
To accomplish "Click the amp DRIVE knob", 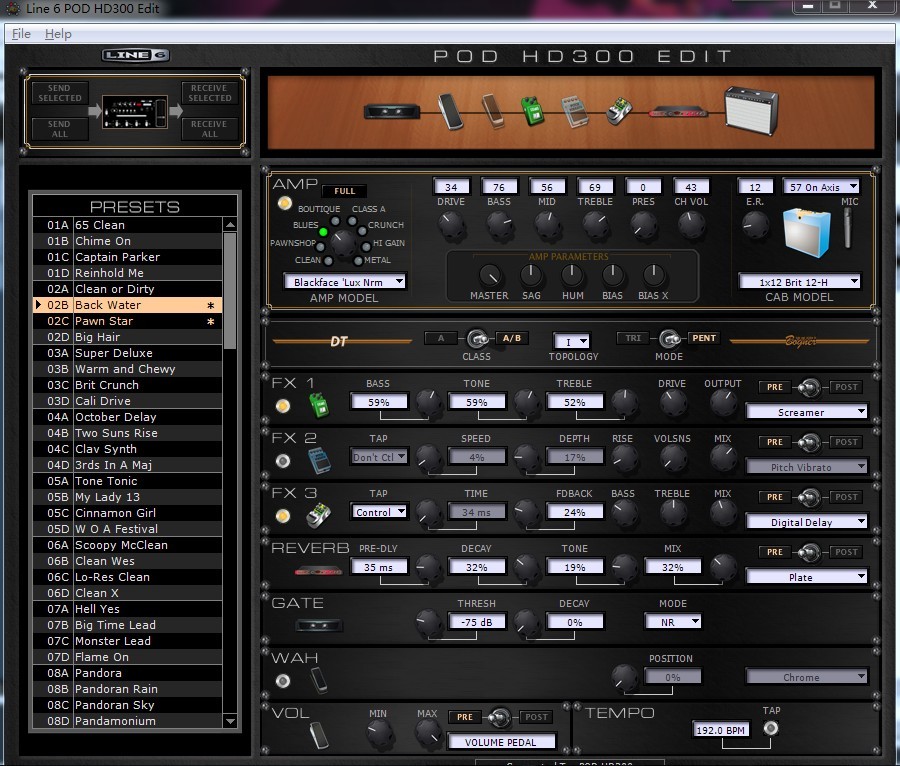I will (x=452, y=226).
